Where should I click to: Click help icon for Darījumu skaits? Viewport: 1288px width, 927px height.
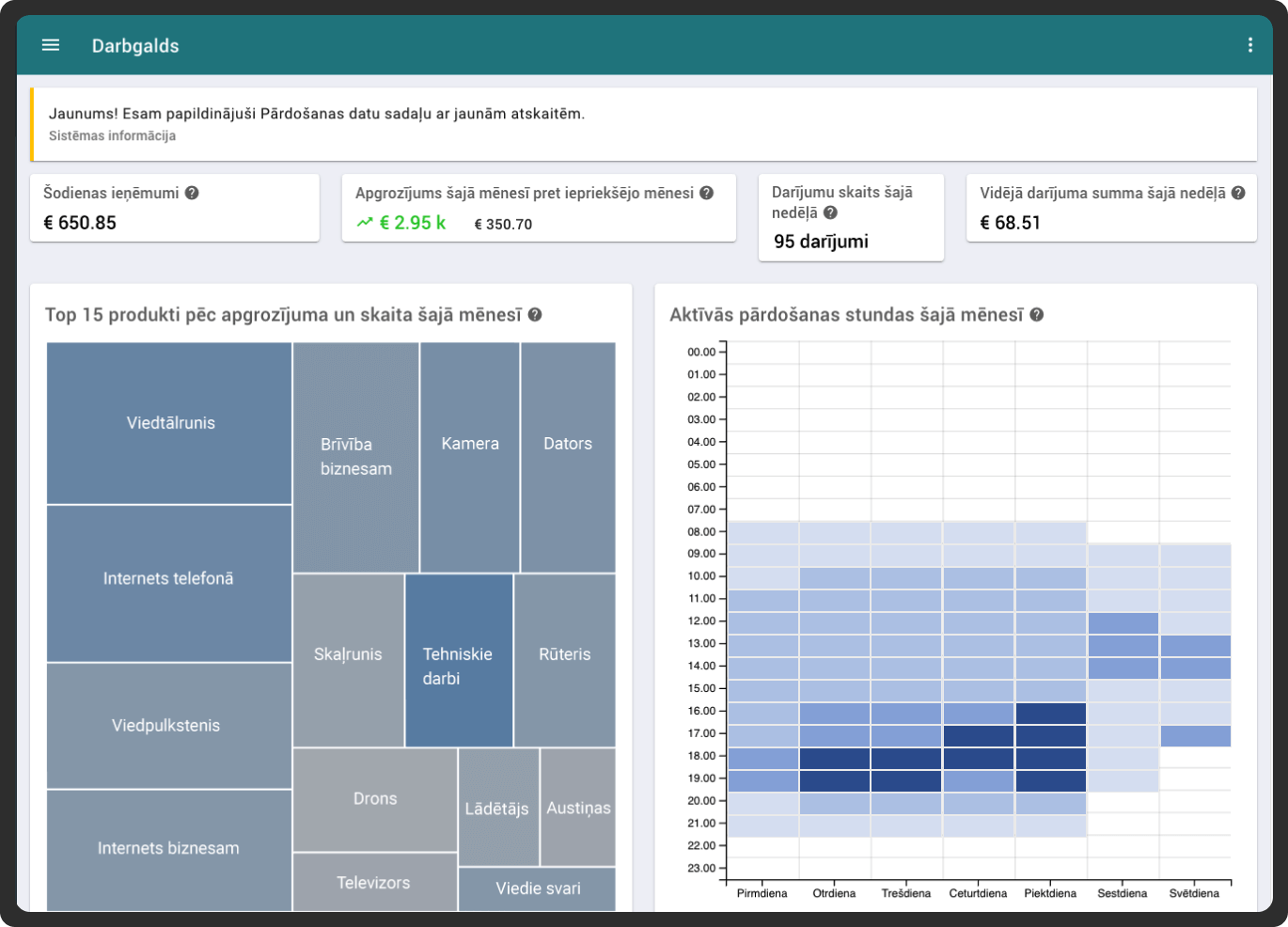click(830, 212)
